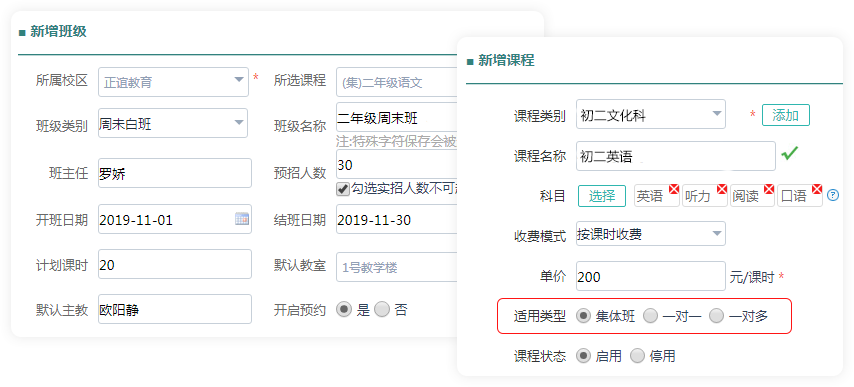
Task: Click 课程名称 field 初二英语
Action: 676,156
